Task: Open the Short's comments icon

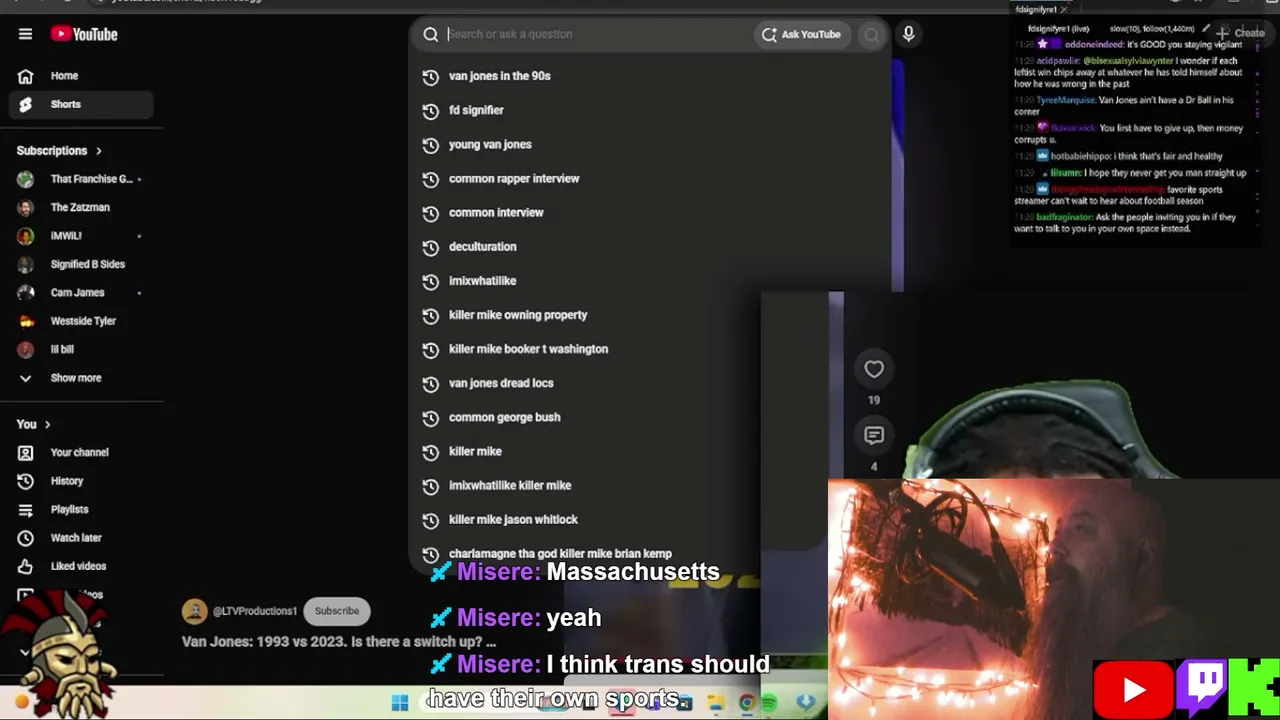Action: [874, 436]
